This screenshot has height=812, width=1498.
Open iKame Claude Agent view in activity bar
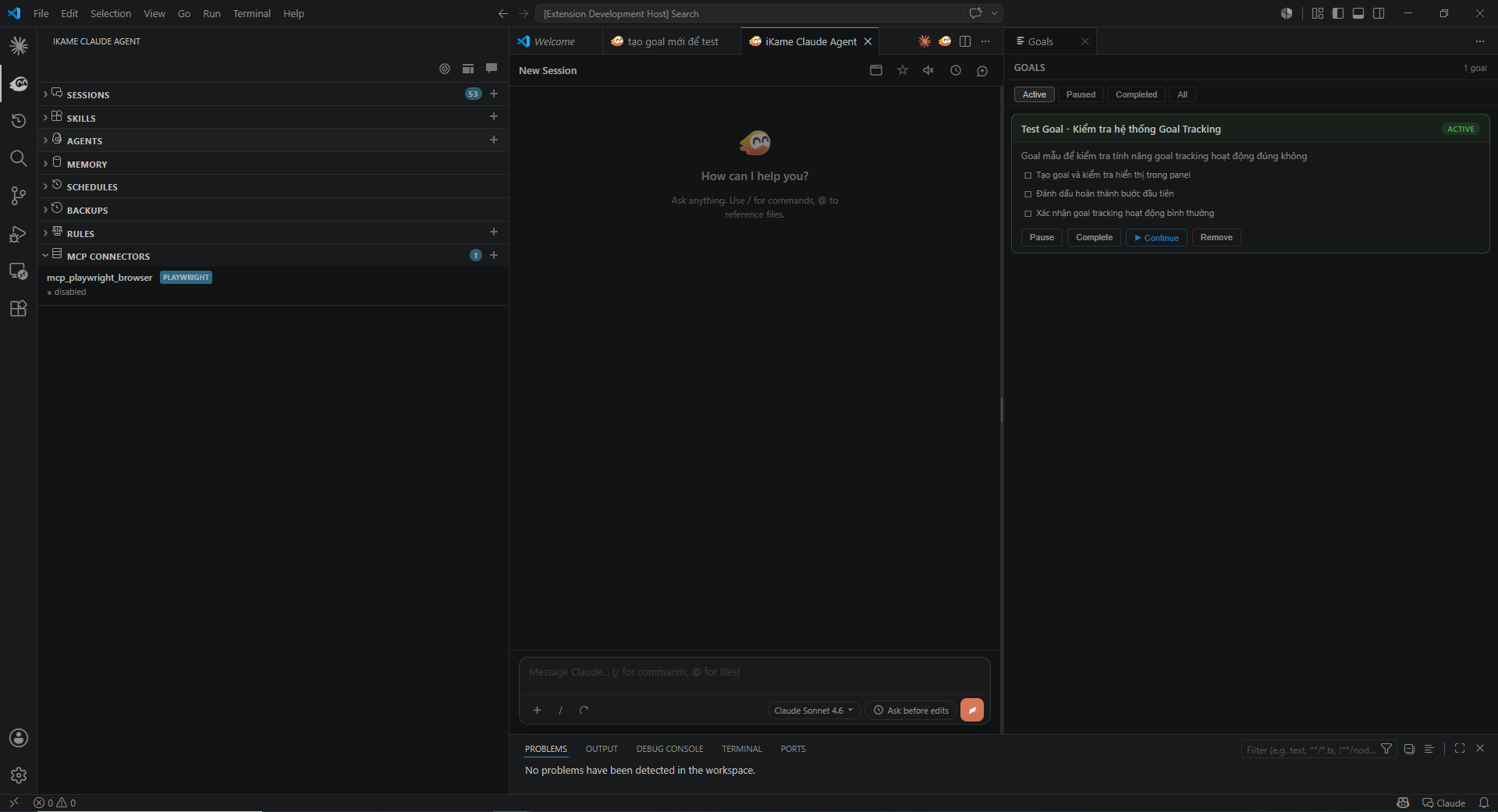(19, 83)
